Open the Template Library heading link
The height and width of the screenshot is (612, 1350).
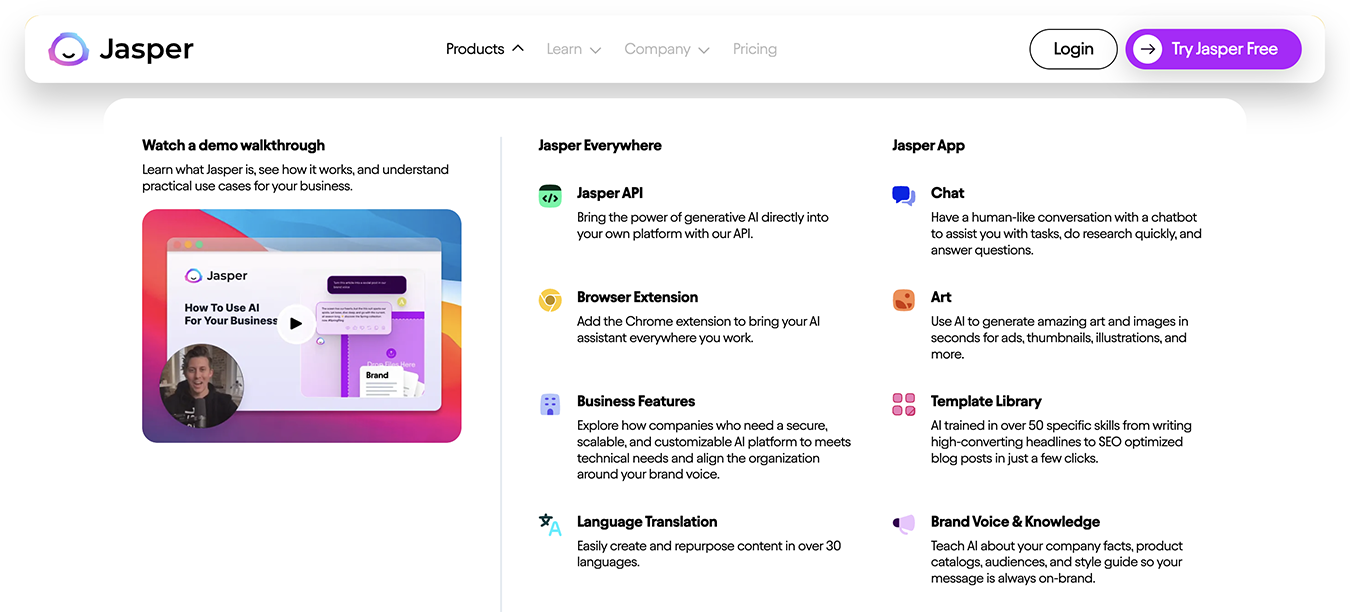pyautogui.click(x=985, y=401)
